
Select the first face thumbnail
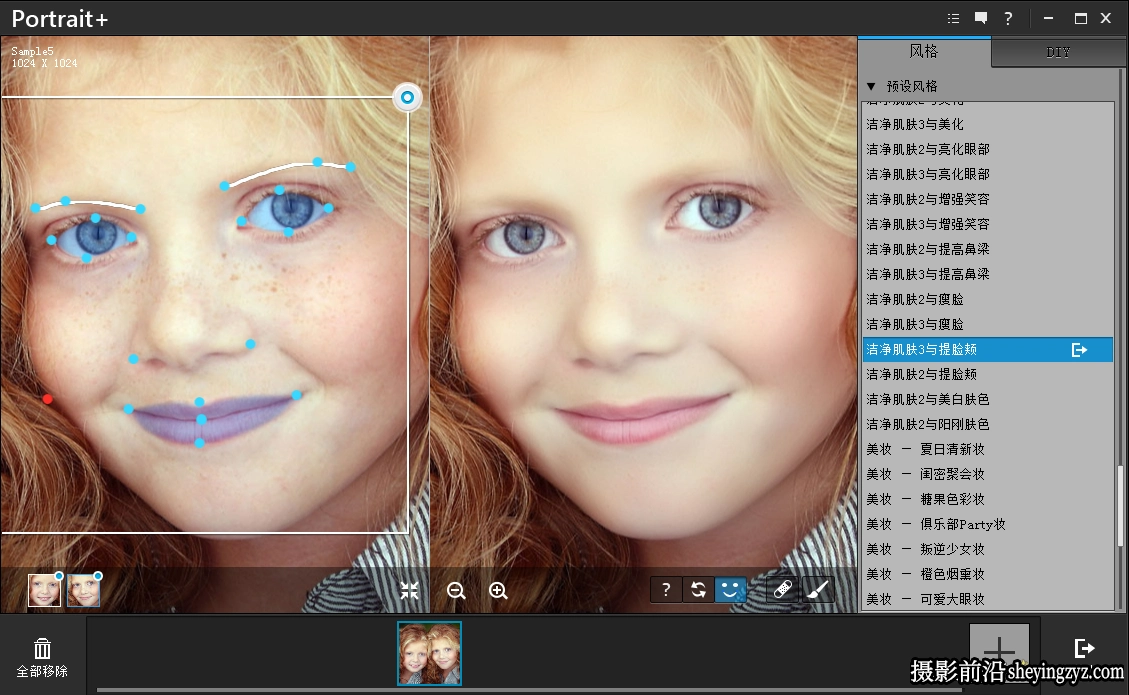[x=44, y=590]
